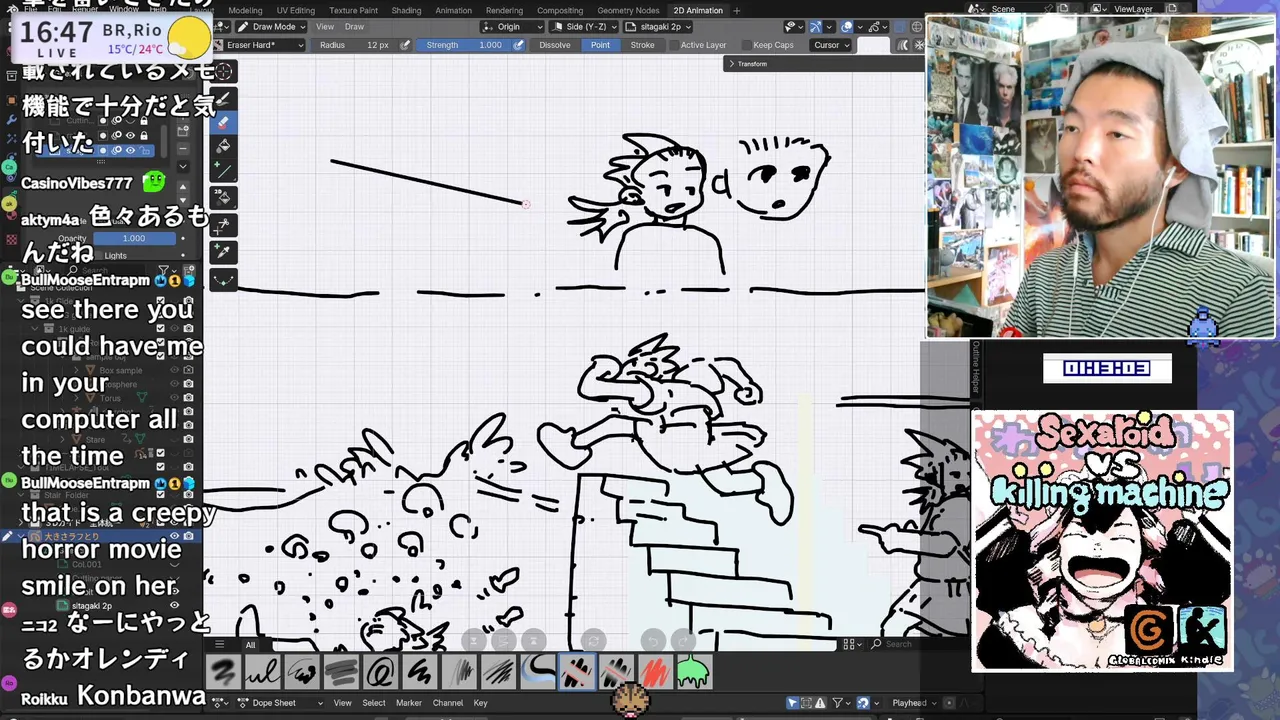This screenshot has height=720, width=1280.
Task: Open the viewport Draw menu
Action: (355, 27)
